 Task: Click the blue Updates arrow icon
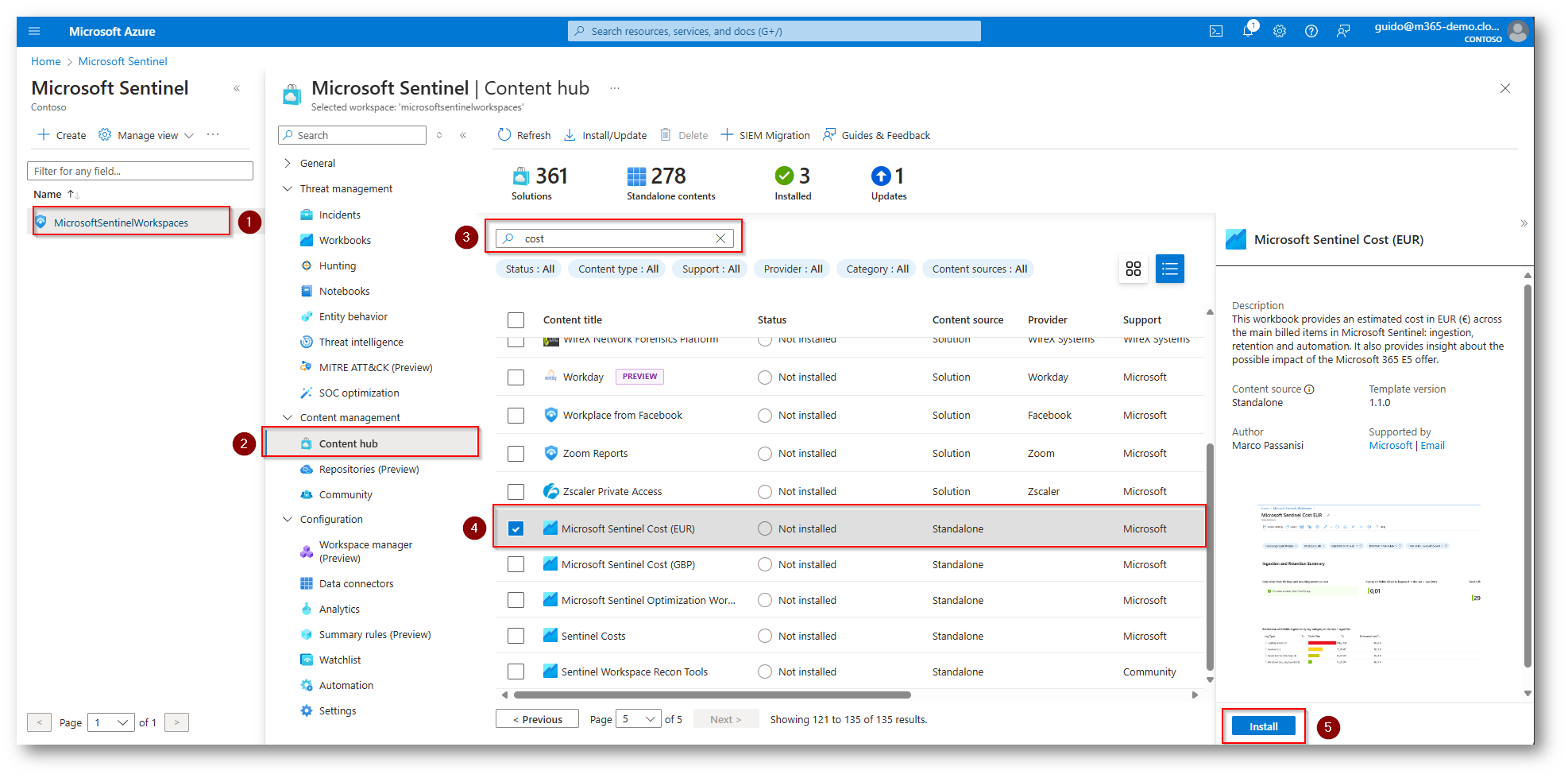click(x=881, y=176)
